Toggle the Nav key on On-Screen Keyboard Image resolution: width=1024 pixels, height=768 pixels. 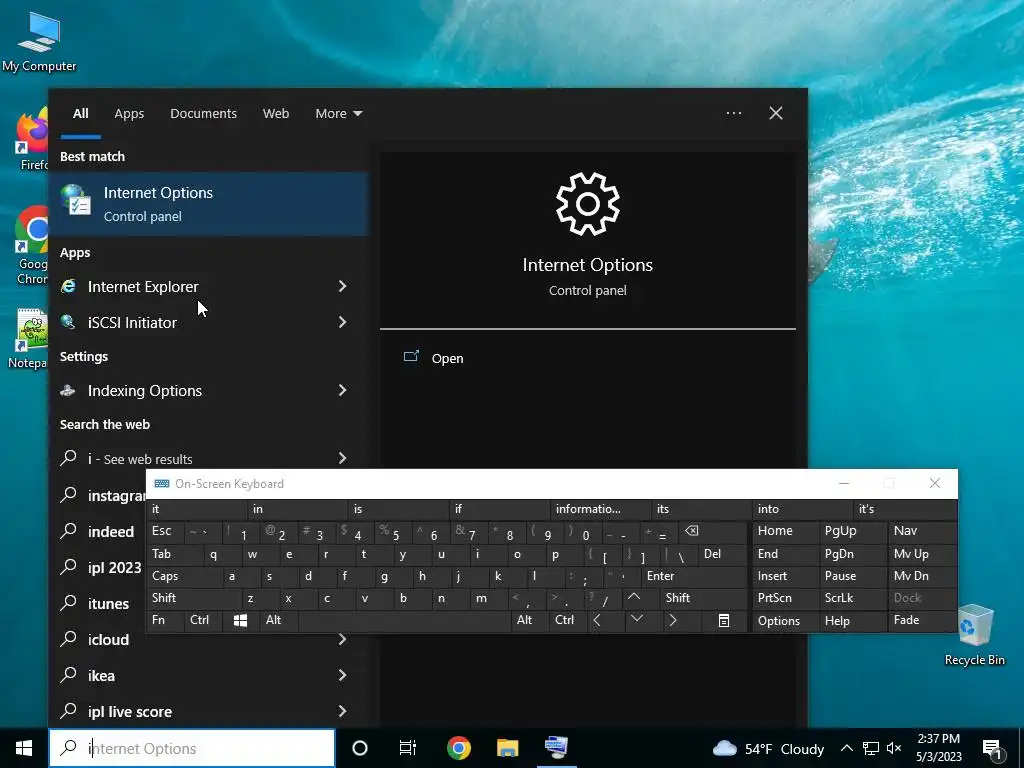tap(922, 531)
